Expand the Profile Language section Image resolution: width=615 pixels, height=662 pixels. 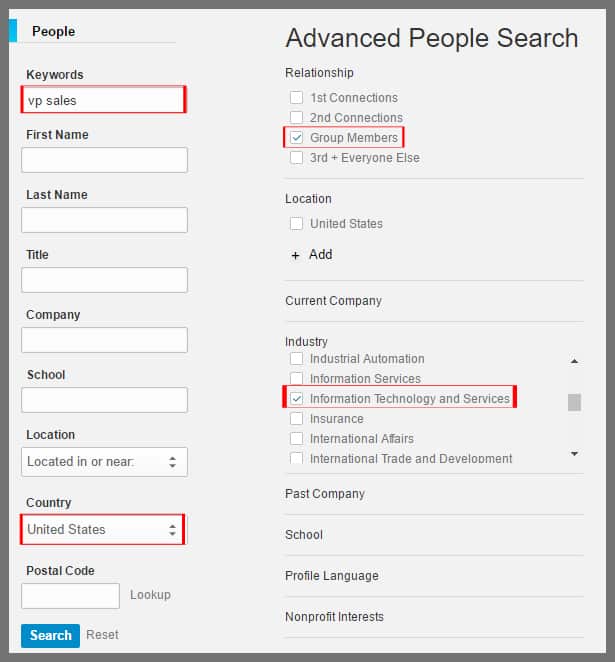(x=332, y=576)
